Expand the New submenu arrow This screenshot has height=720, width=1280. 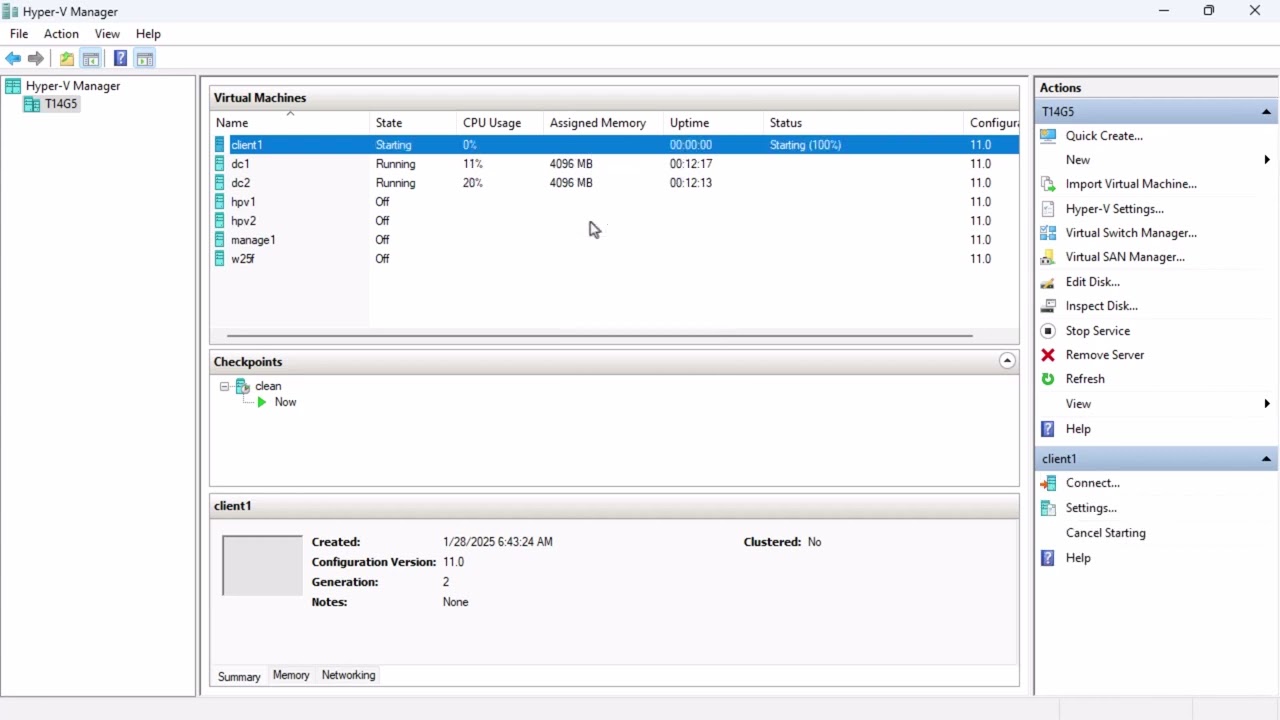pyautogui.click(x=1267, y=160)
